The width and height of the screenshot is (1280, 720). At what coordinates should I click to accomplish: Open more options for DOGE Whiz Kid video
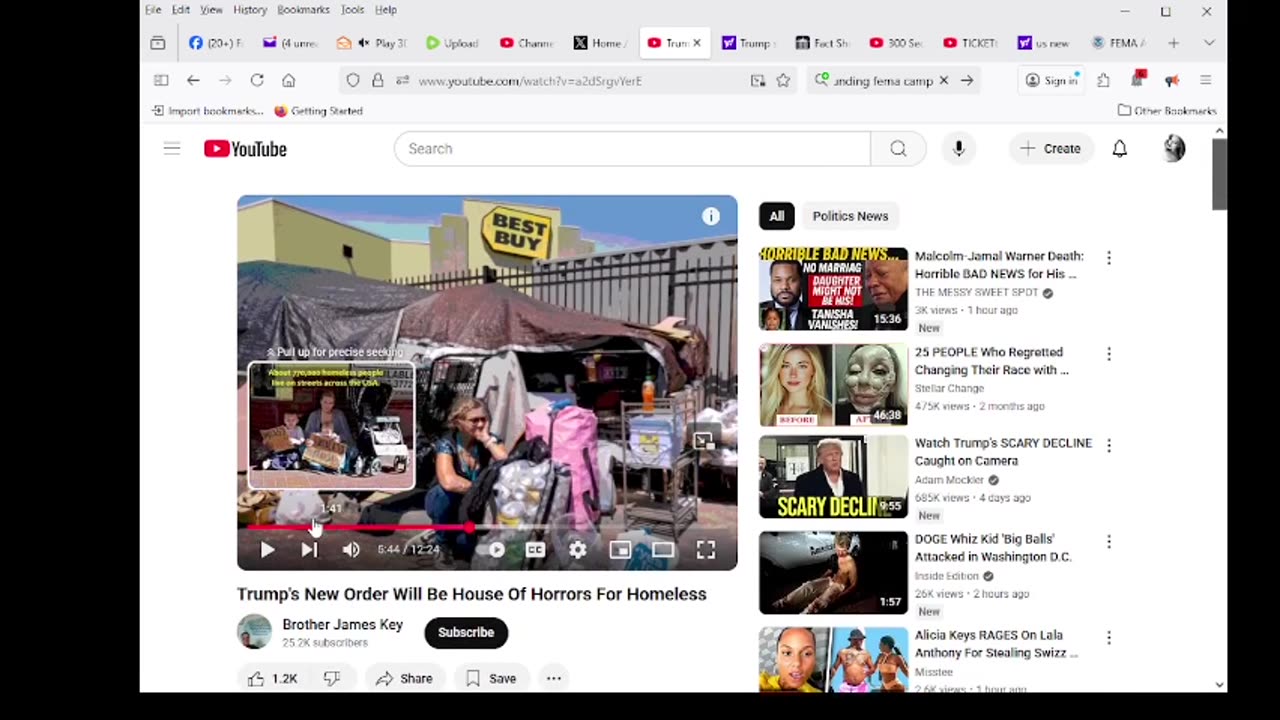pyautogui.click(x=1108, y=541)
